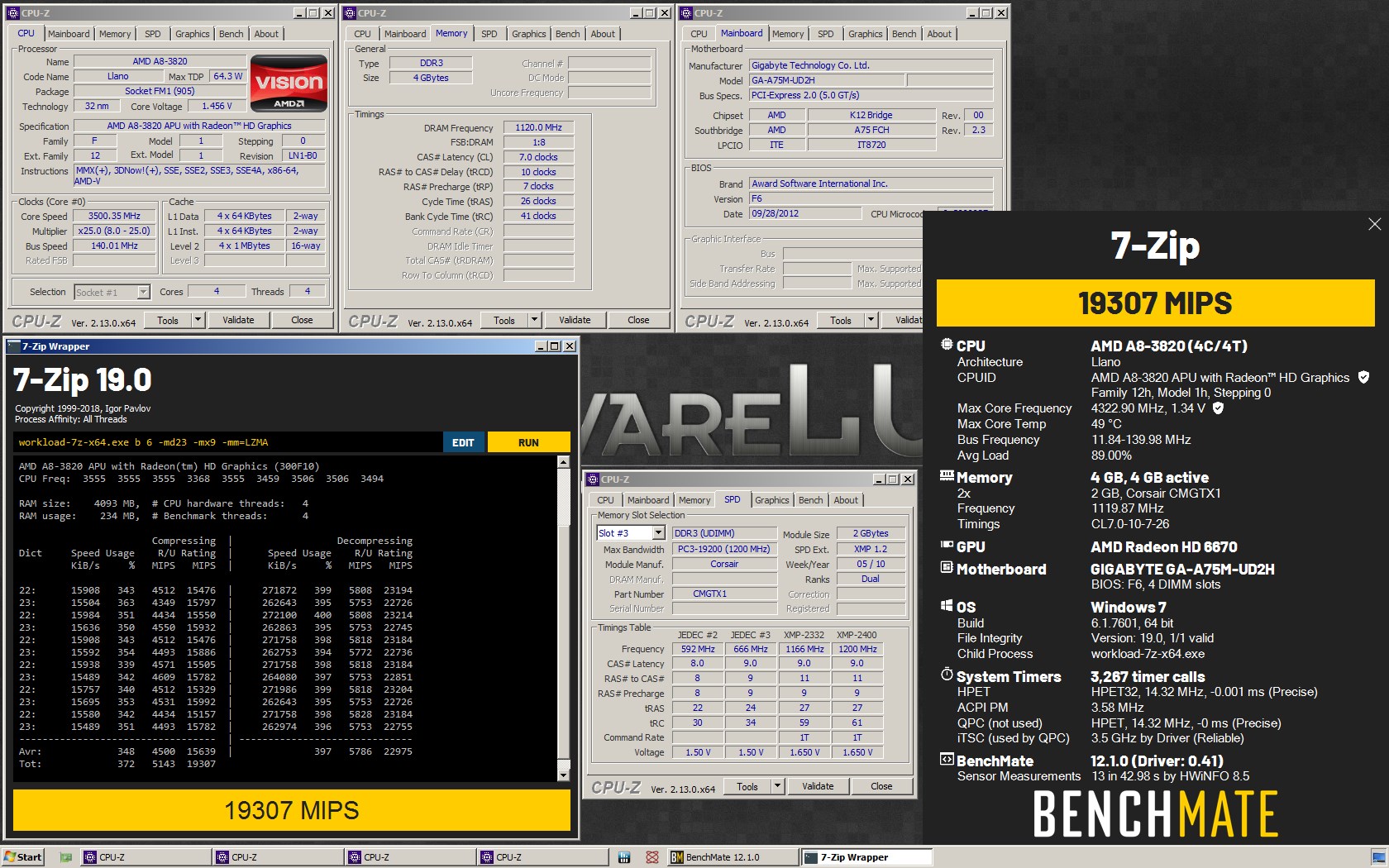Open the Windows Start button
This screenshot has height=868, width=1389.
pos(22,857)
